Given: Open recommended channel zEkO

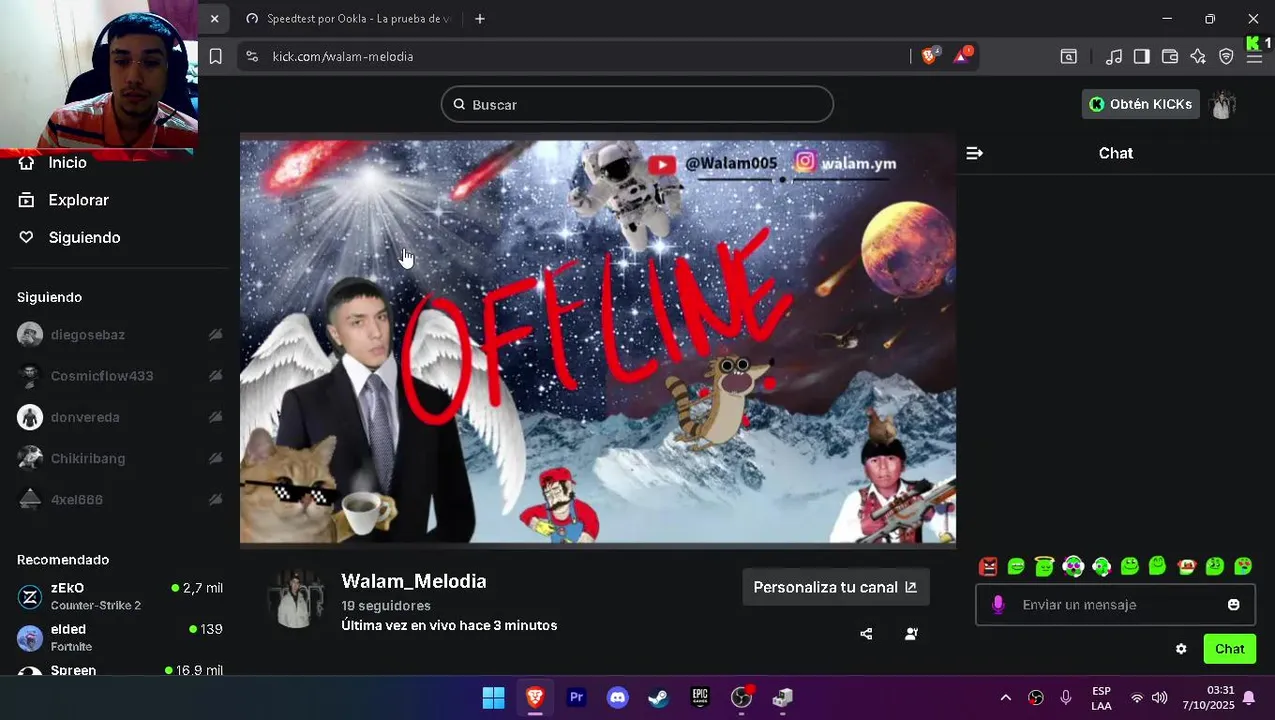Looking at the screenshot, I should (120, 597).
